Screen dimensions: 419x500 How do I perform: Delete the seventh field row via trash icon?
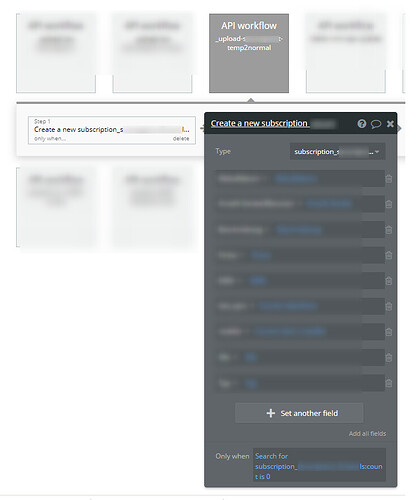[389, 332]
